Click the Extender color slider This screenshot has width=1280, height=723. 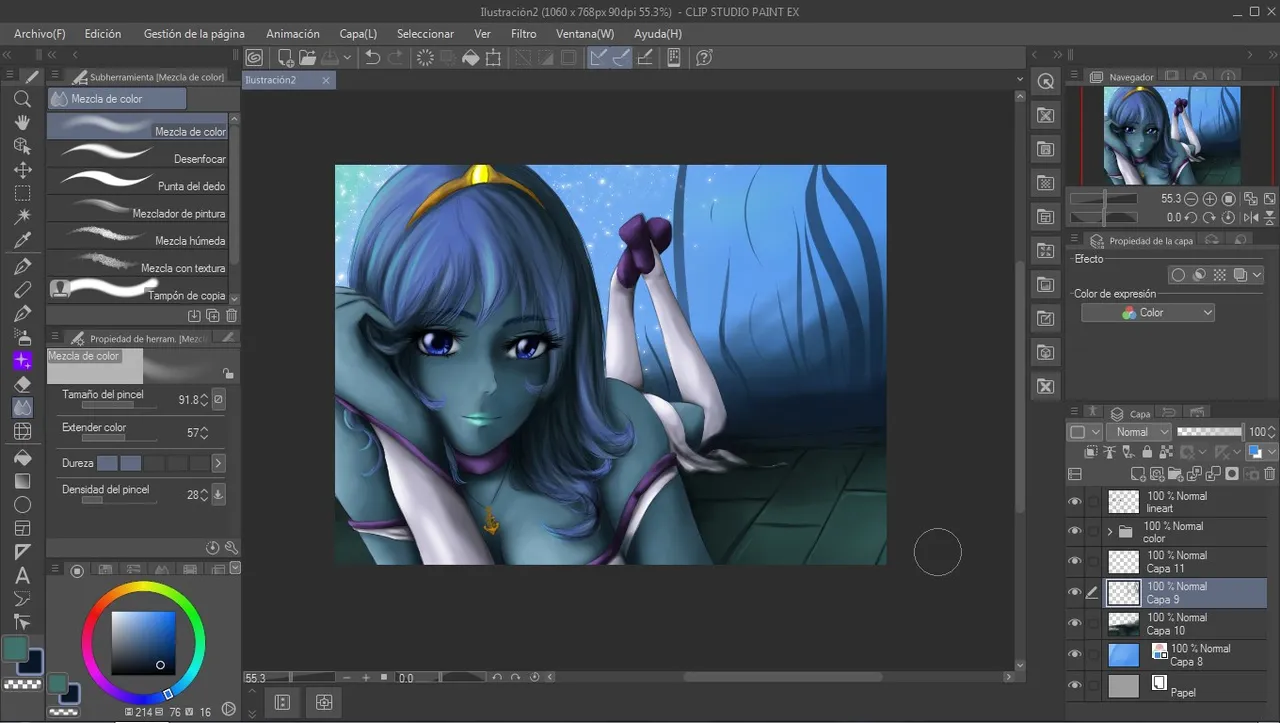(107, 440)
